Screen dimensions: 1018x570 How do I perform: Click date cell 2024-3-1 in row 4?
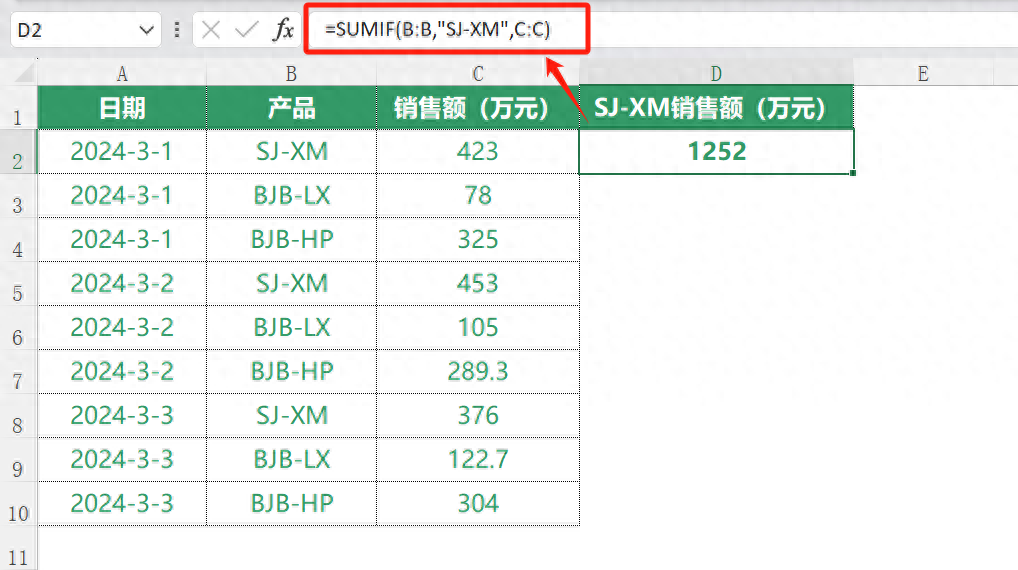coord(122,240)
